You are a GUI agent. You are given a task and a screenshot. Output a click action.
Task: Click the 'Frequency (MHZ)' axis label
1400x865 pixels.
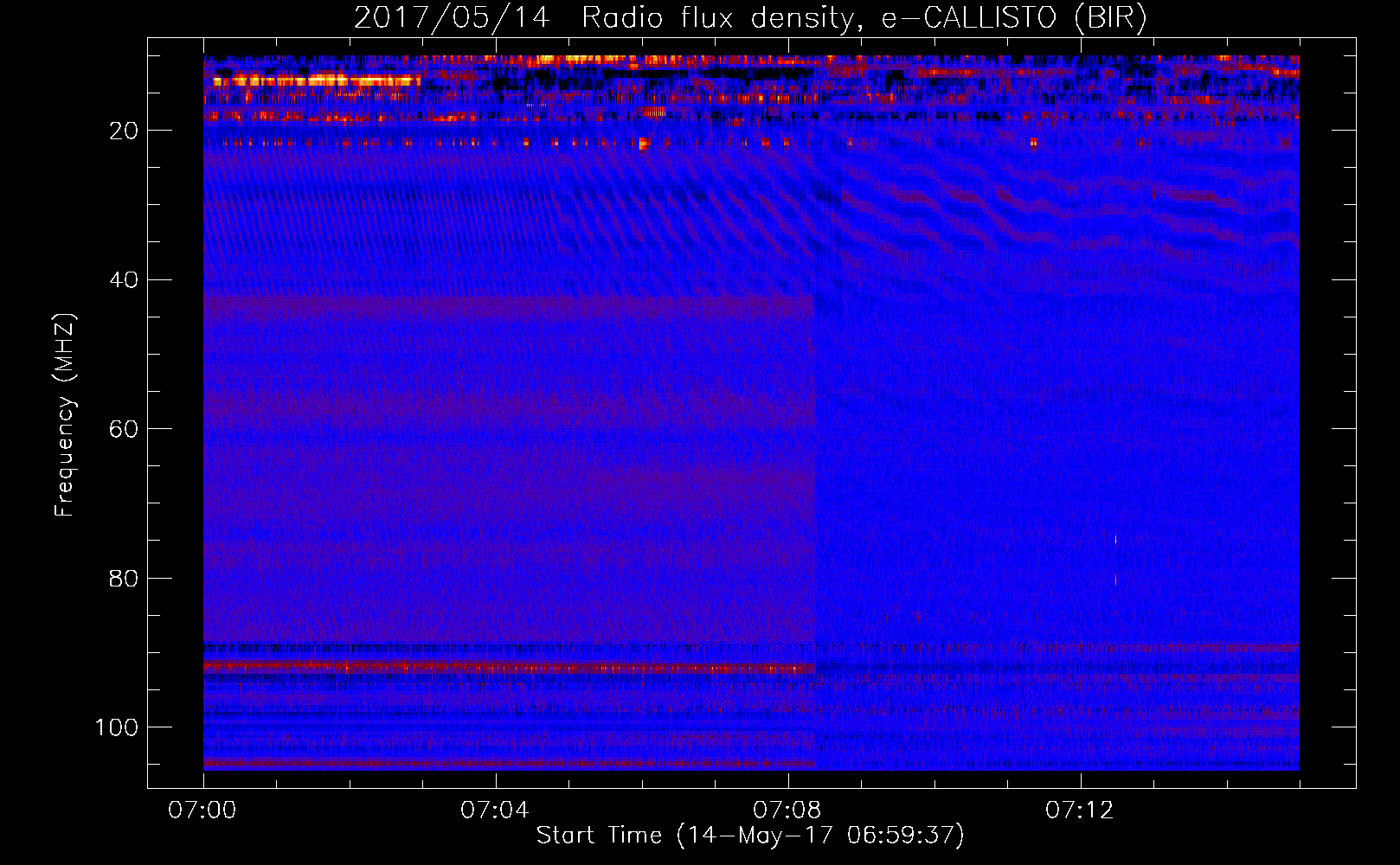(65, 414)
